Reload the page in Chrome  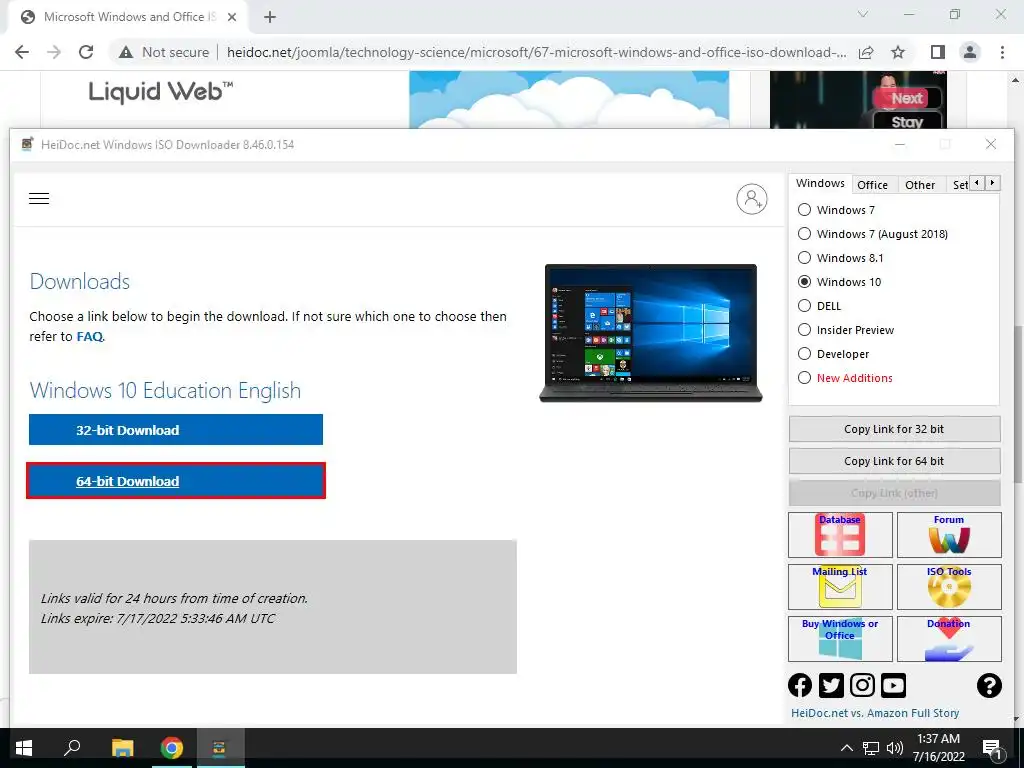click(86, 52)
